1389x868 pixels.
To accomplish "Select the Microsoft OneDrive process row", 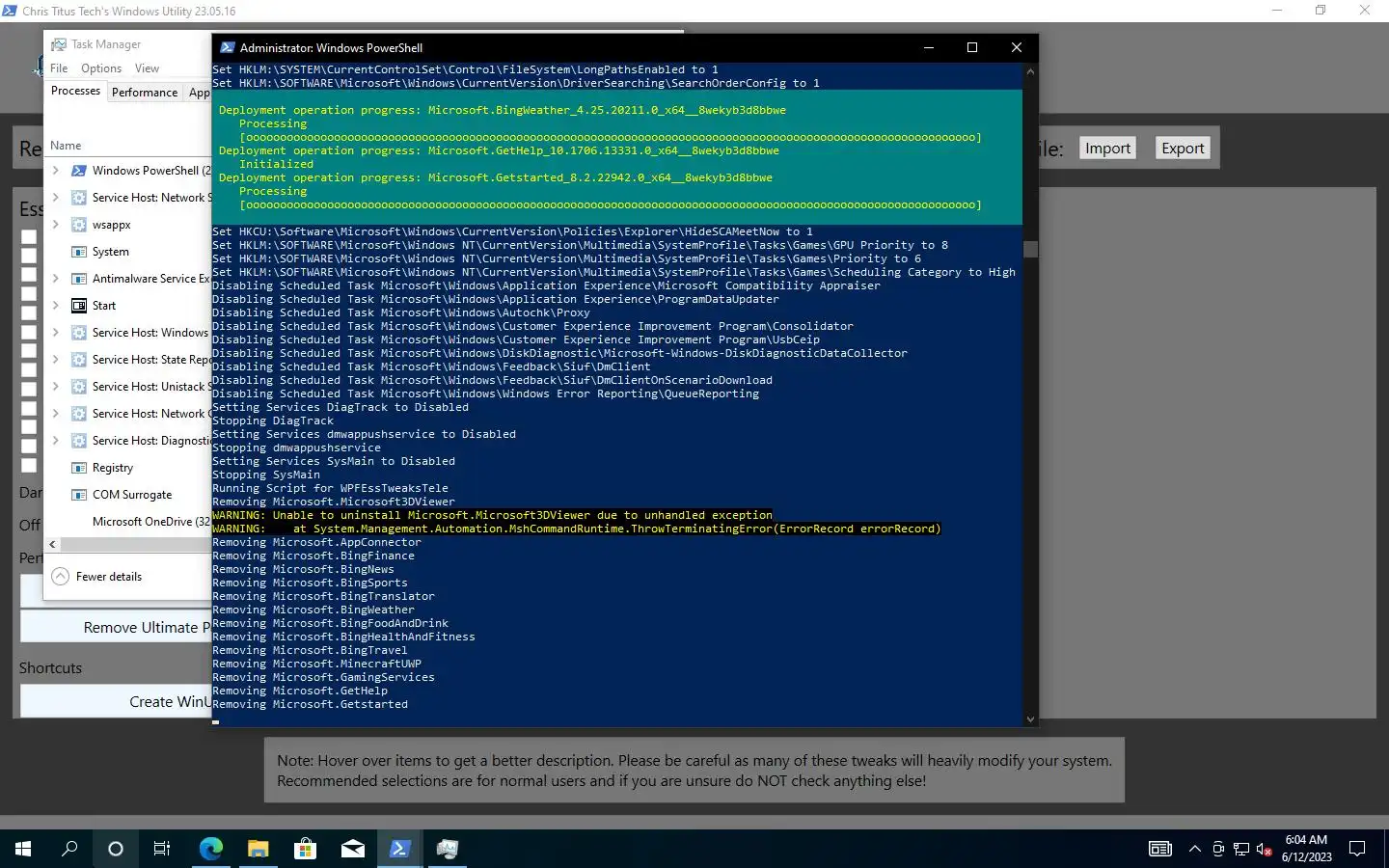I will pyautogui.click(x=129, y=522).
